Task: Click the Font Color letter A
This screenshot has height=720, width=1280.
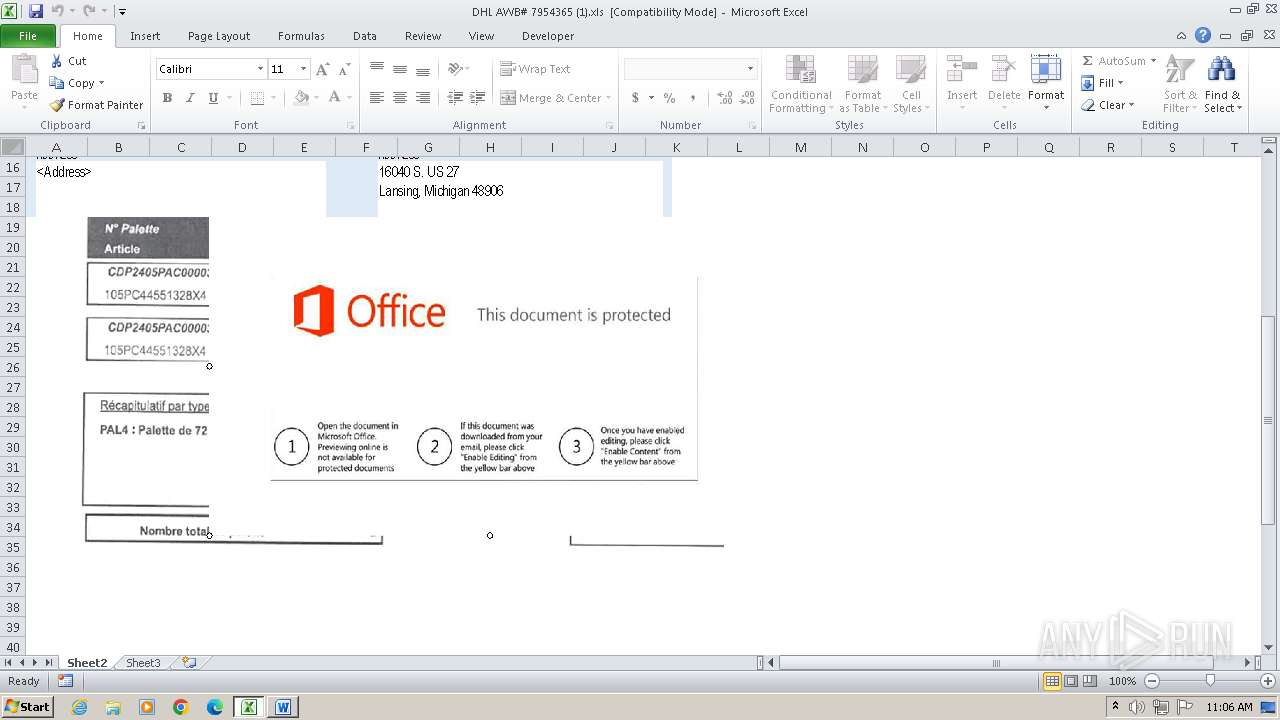Action: pos(334,98)
